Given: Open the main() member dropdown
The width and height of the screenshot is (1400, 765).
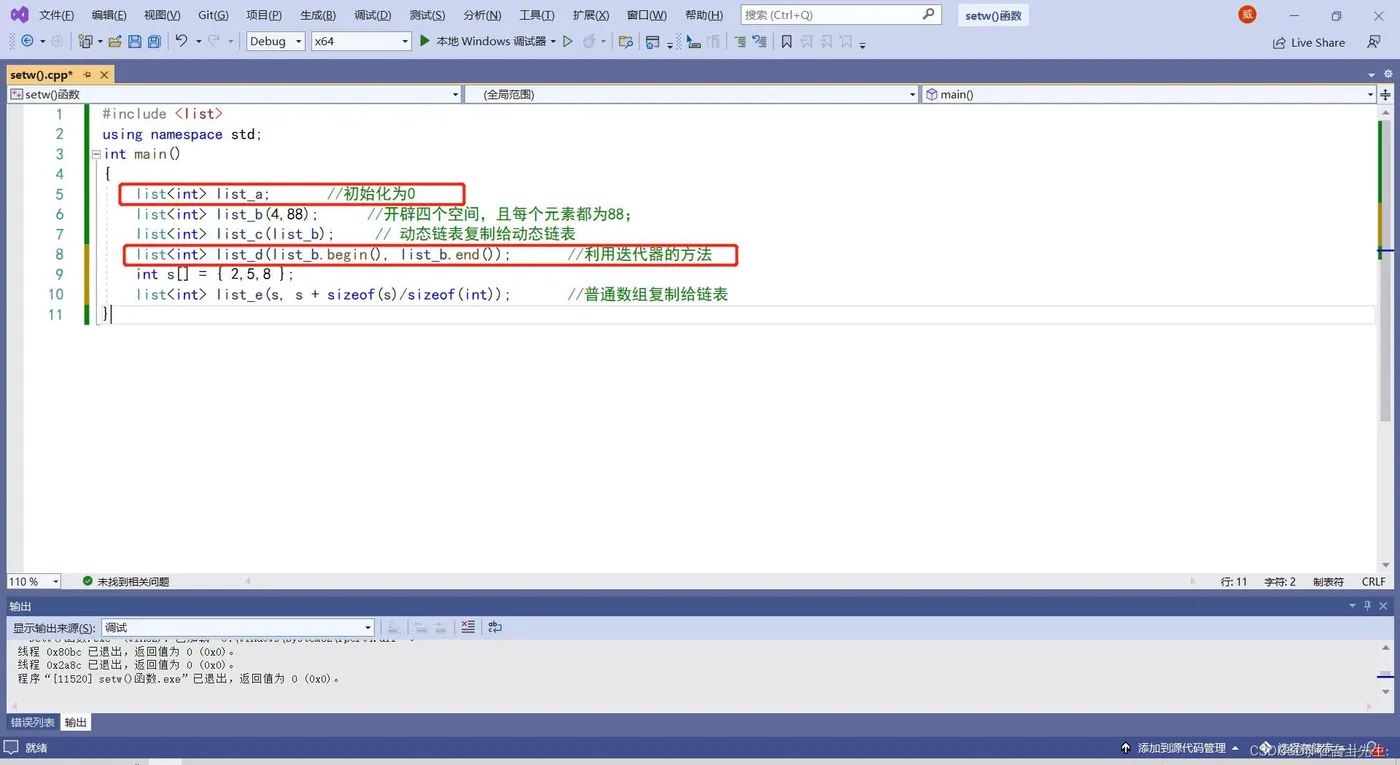Looking at the screenshot, I should pos(1149,94).
